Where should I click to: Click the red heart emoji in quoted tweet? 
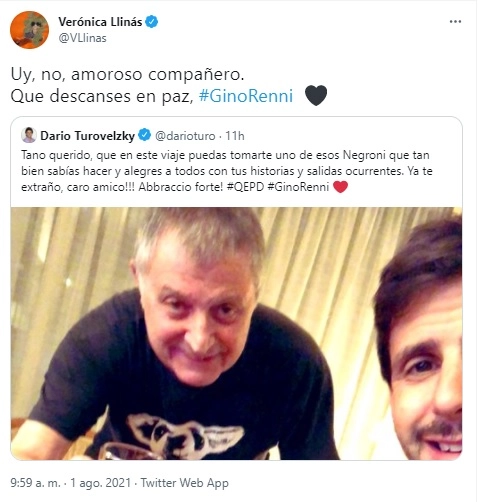pyautogui.click(x=340, y=187)
